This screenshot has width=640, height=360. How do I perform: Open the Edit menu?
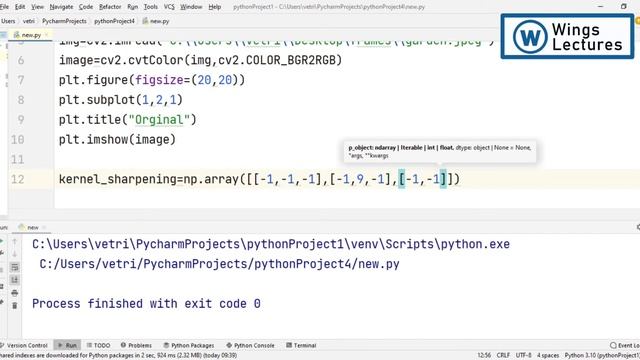point(20,7)
